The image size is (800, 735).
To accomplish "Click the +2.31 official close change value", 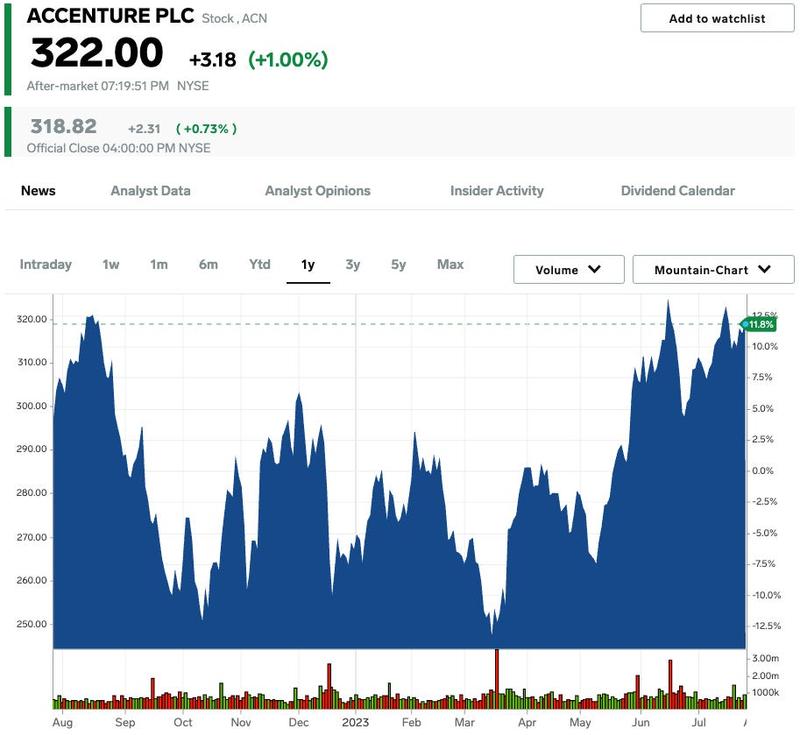I will pos(144,129).
